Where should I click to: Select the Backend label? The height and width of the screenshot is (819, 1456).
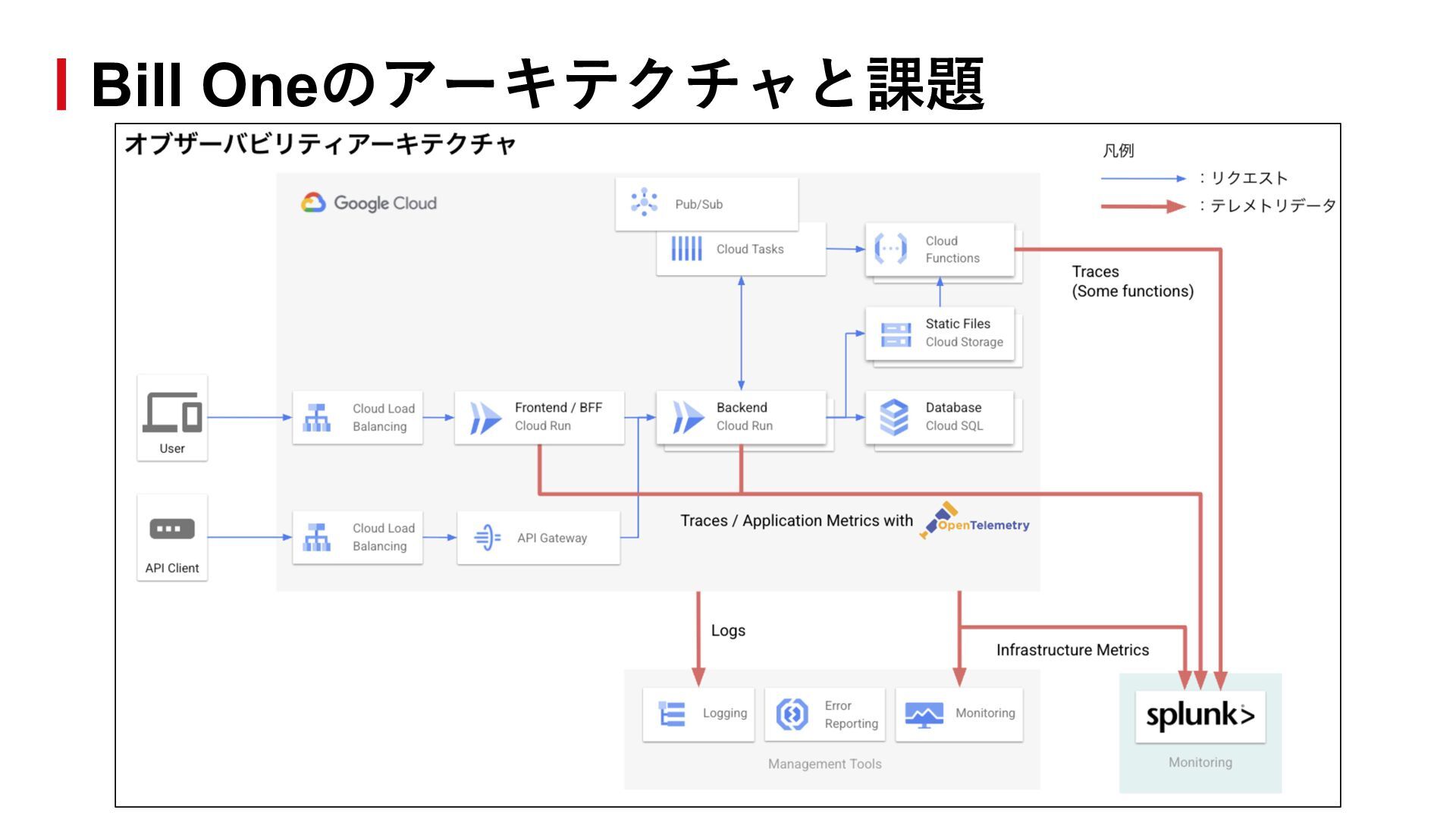(742, 408)
